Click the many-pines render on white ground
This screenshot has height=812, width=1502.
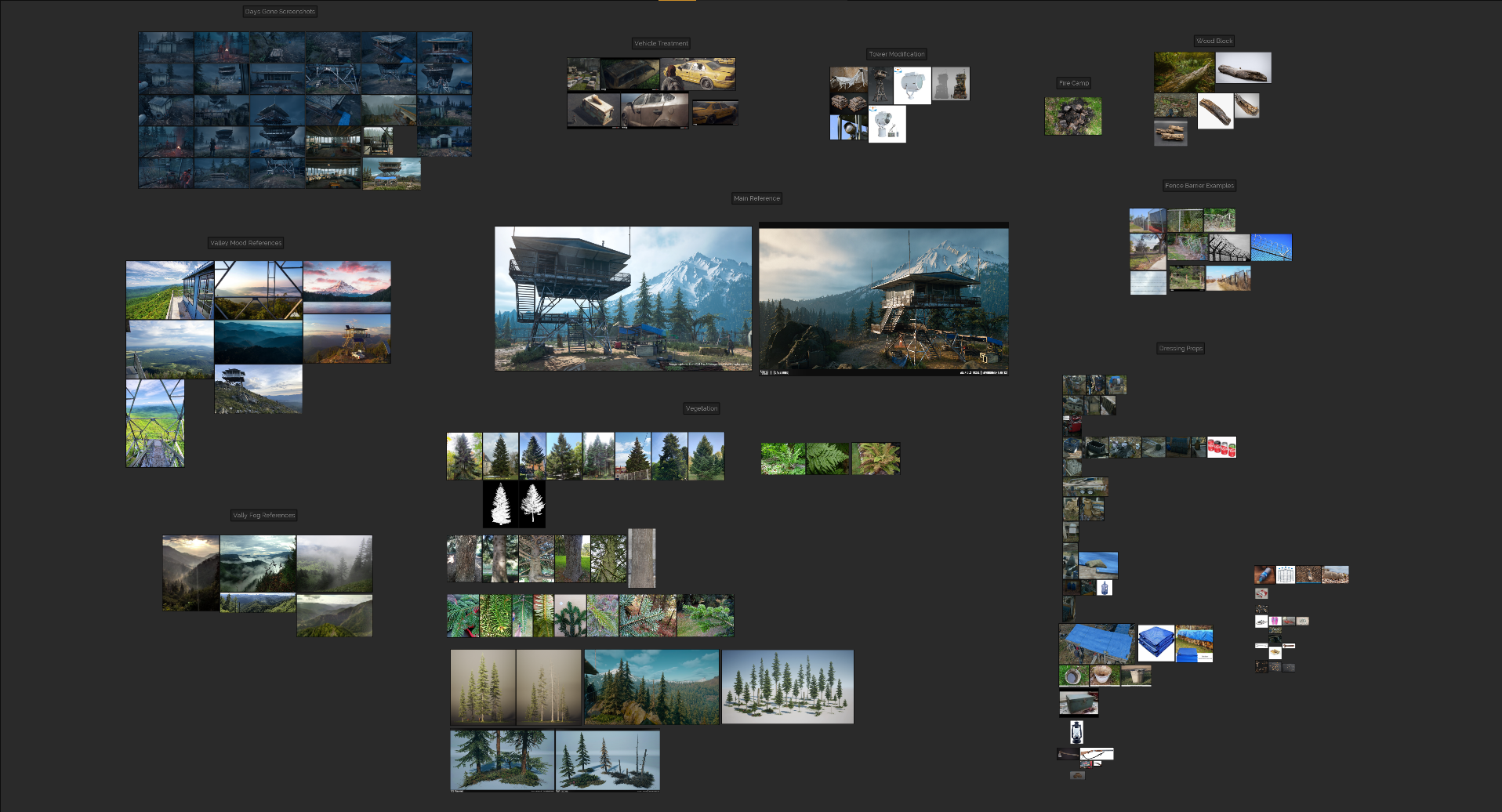coord(788,687)
